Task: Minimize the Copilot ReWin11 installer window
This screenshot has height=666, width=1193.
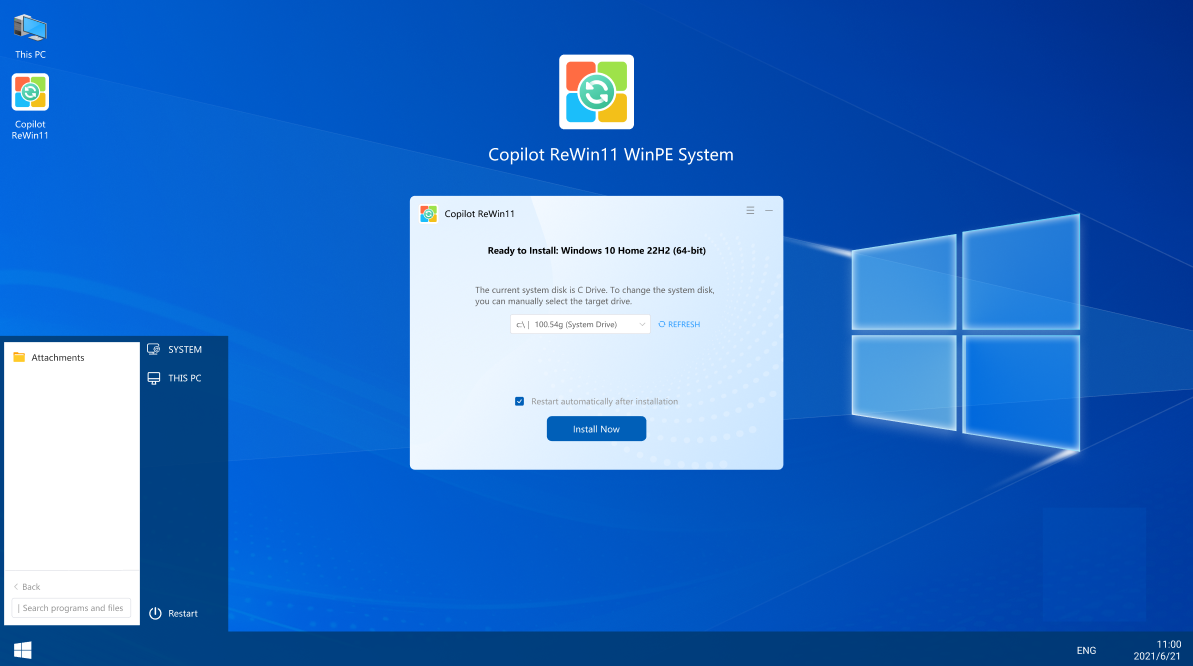Action: [x=769, y=211]
